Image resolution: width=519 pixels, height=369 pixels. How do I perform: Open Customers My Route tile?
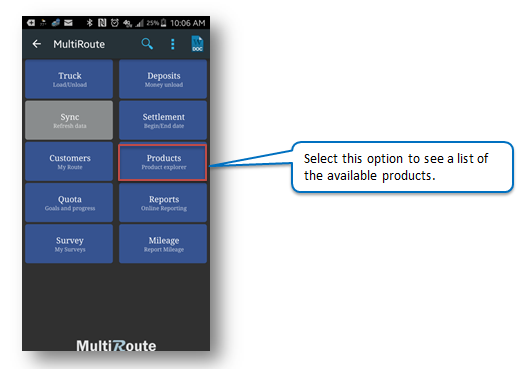[x=69, y=162]
